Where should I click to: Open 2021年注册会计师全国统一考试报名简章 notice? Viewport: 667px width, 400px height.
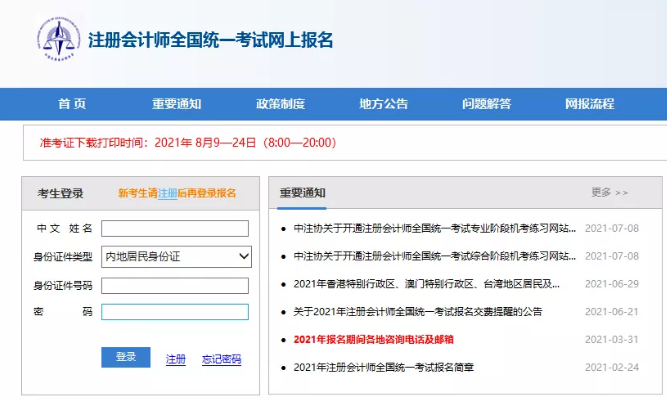[x=383, y=367]
